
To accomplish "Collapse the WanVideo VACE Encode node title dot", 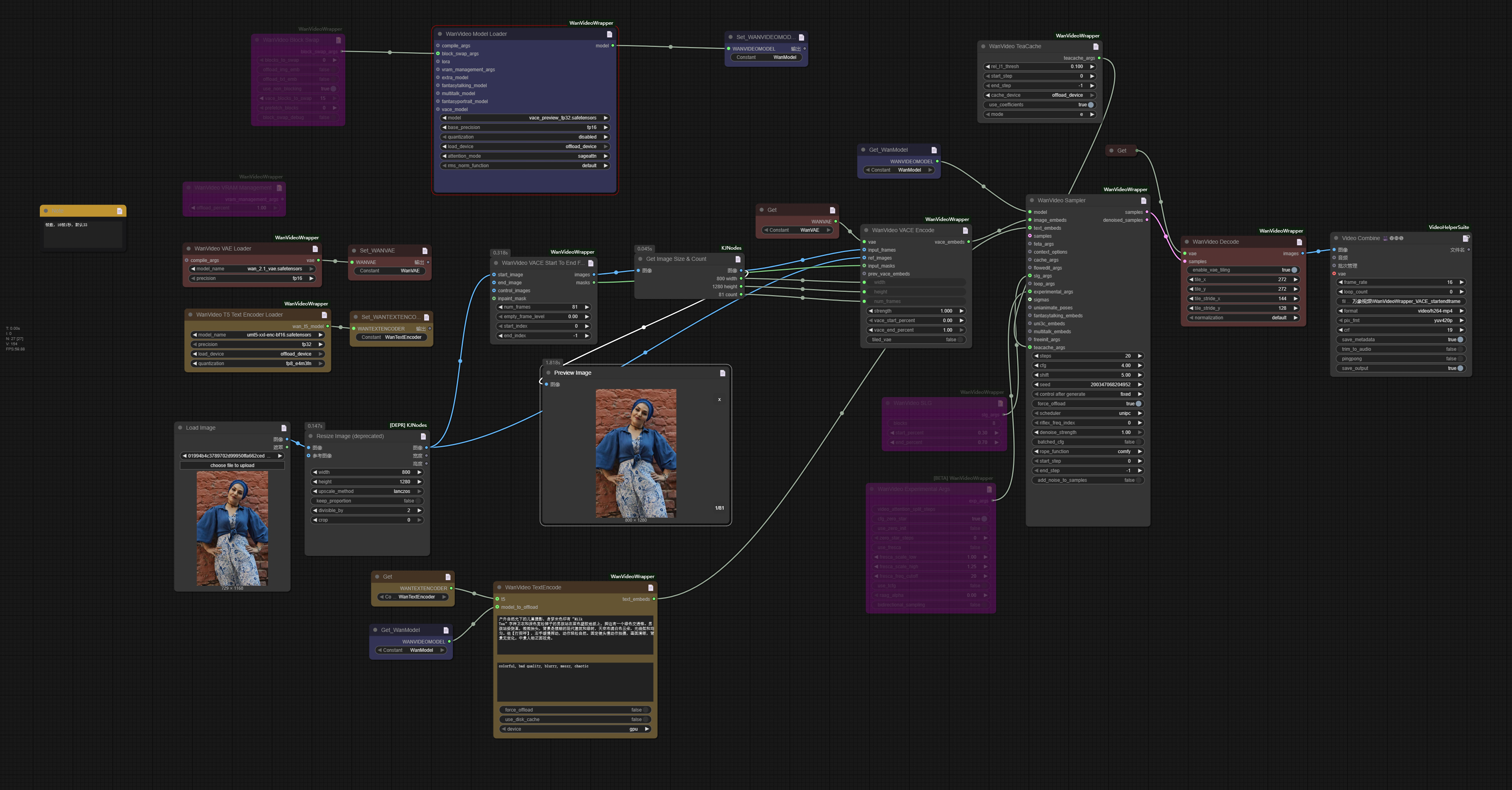I will click(x=866, y=230).
